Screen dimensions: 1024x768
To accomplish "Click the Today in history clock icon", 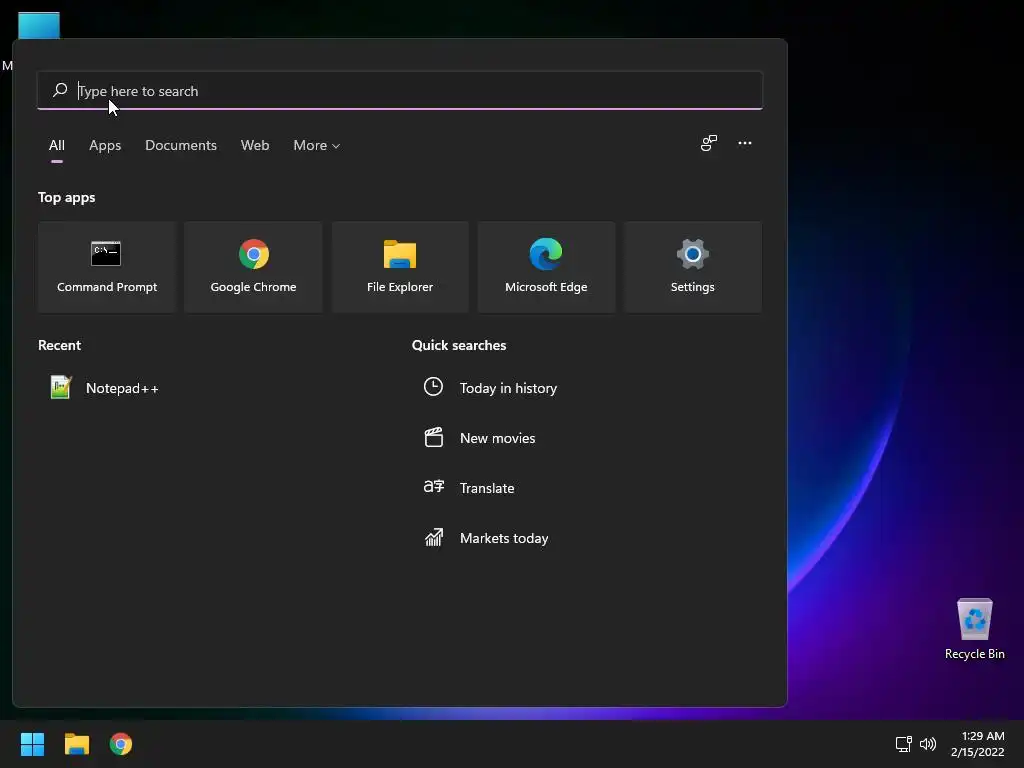I will (x=433, y=387).
